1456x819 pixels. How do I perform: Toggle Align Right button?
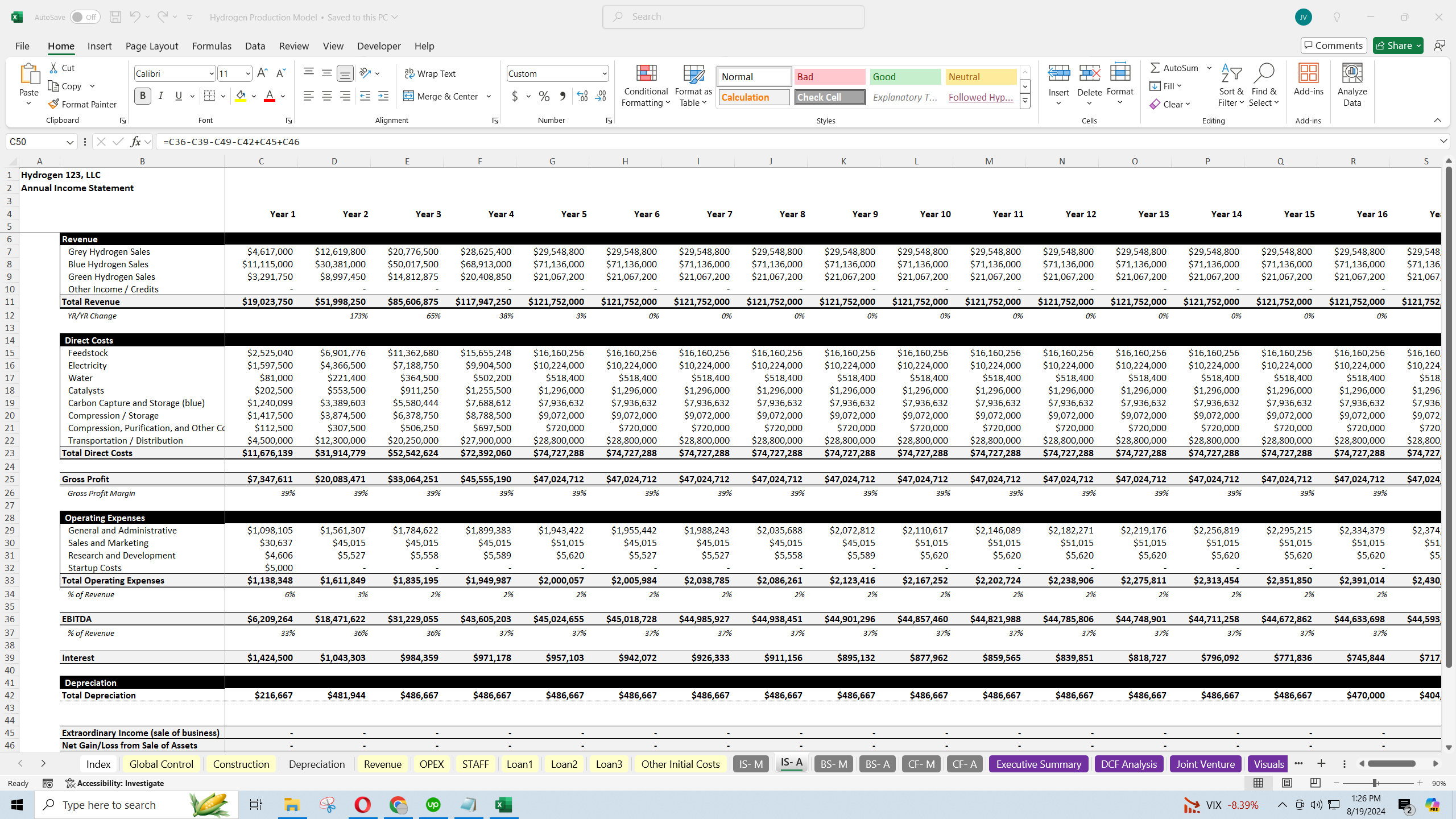tap(345, 96)
